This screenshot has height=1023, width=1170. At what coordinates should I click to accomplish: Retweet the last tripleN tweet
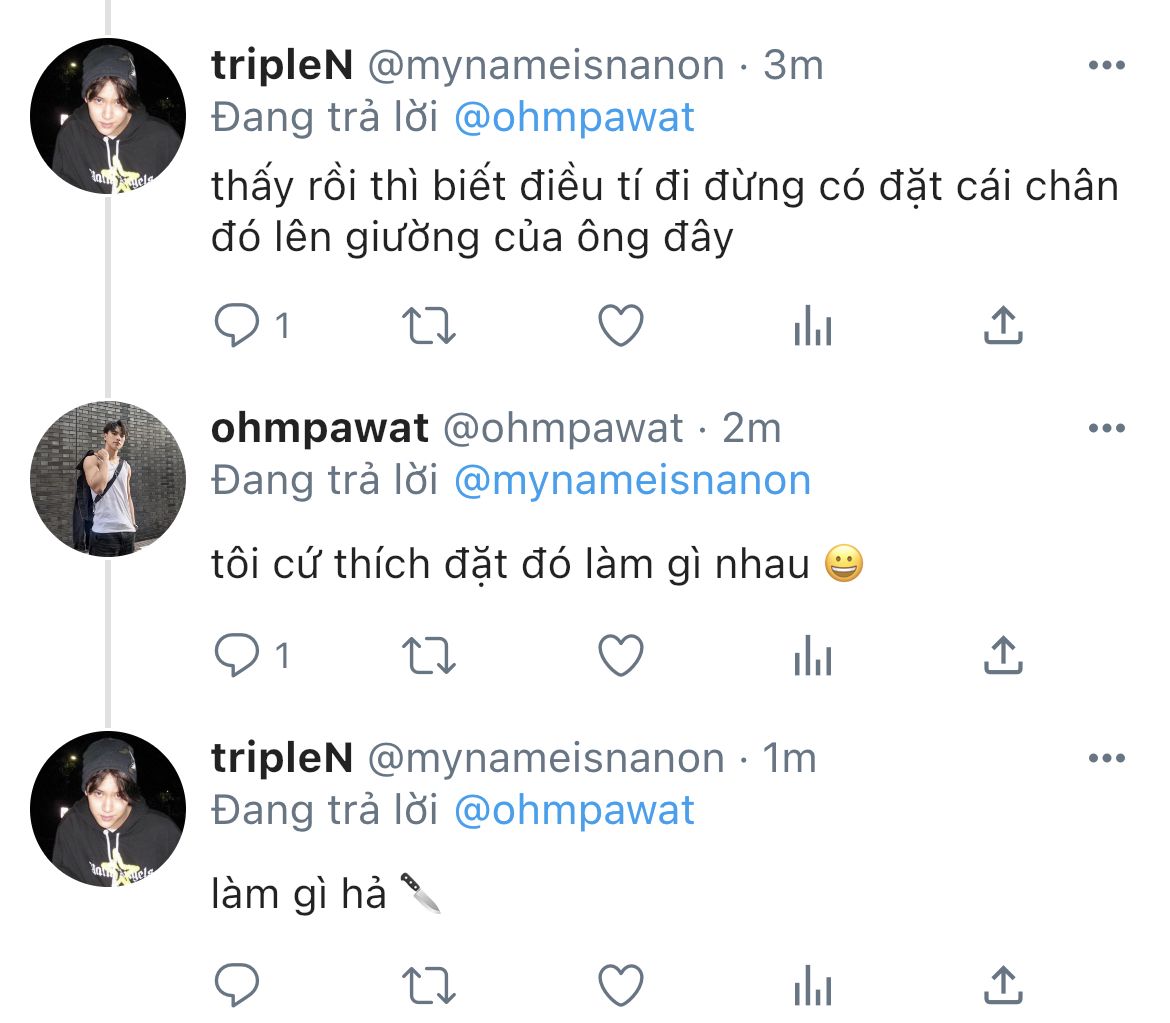pyautogui.click(x=429, y=986)
